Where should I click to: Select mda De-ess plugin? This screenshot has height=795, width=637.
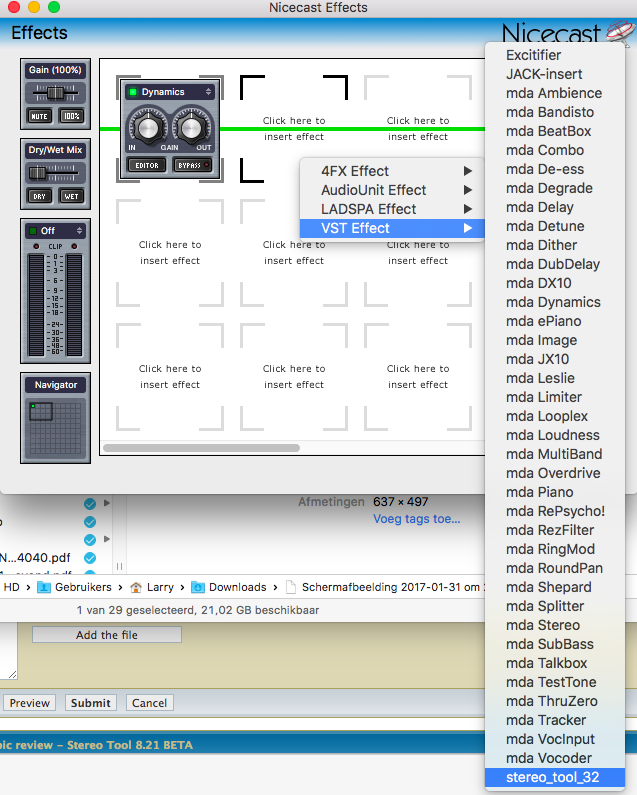coord(555,169)
